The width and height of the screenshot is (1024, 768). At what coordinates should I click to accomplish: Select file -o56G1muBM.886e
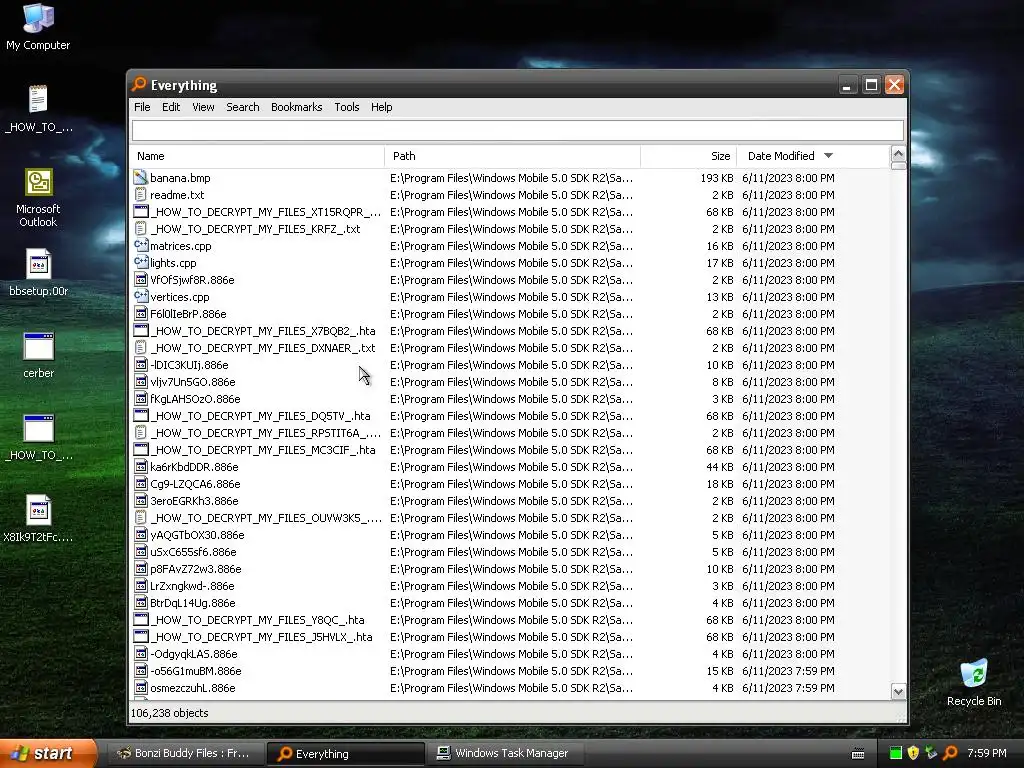coord(196,671)
